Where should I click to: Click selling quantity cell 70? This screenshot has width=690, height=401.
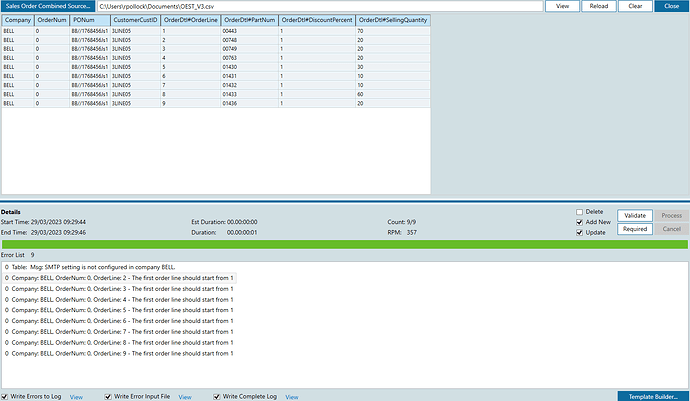coord(393,31)
